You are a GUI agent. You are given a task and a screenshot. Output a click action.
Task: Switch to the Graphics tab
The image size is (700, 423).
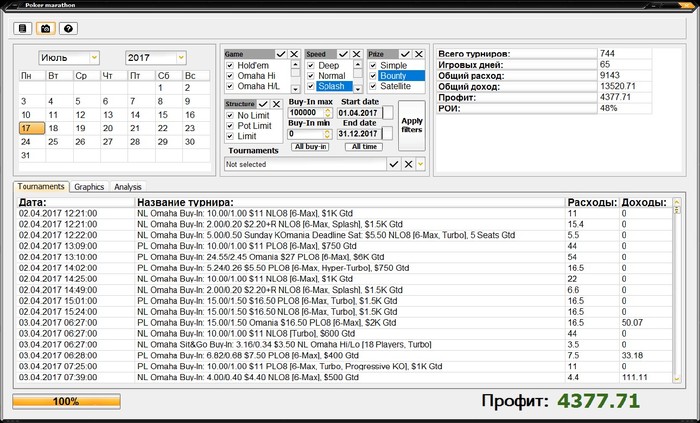point(89,187)
